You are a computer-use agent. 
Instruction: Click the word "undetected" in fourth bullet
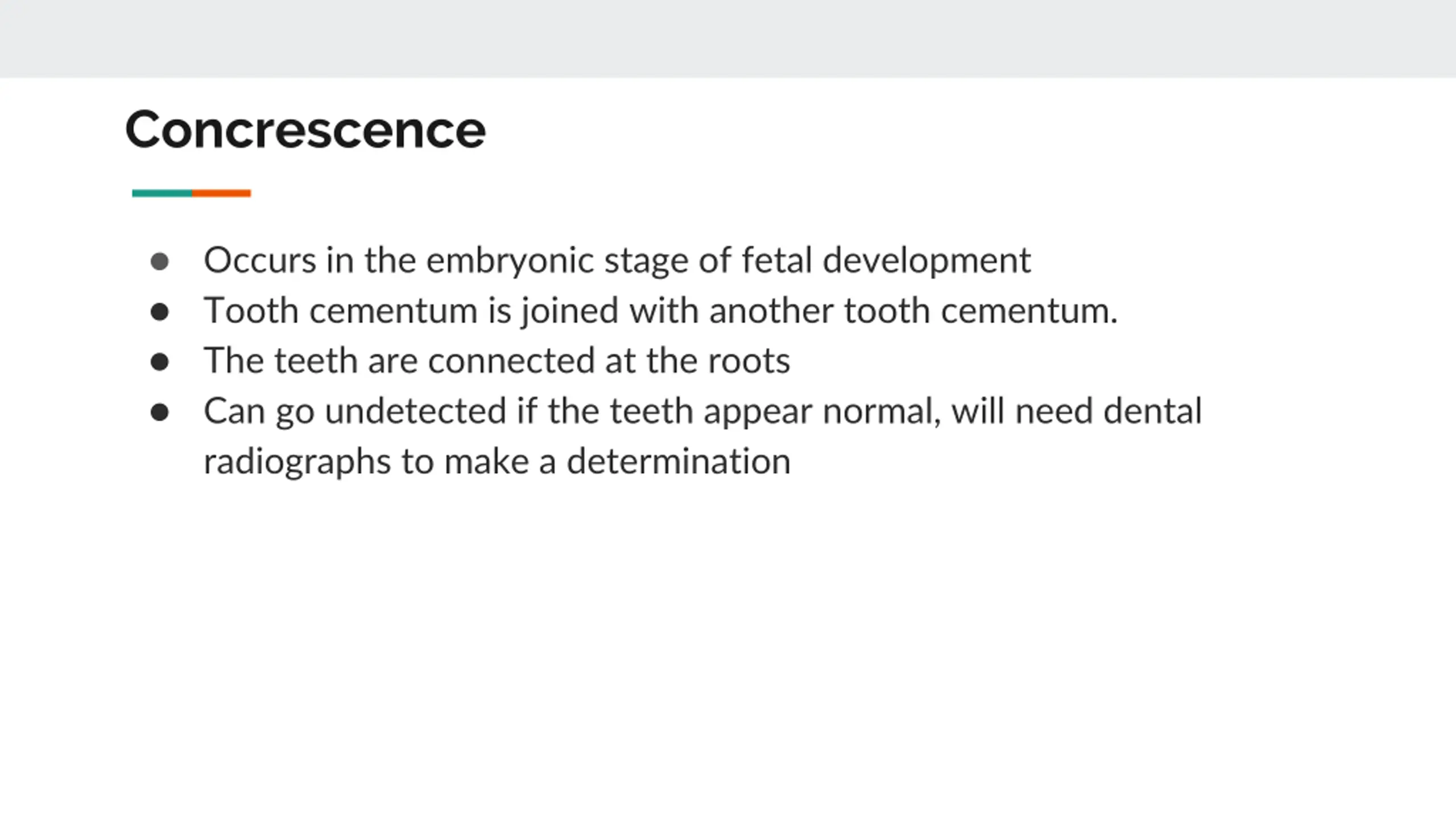415,411
